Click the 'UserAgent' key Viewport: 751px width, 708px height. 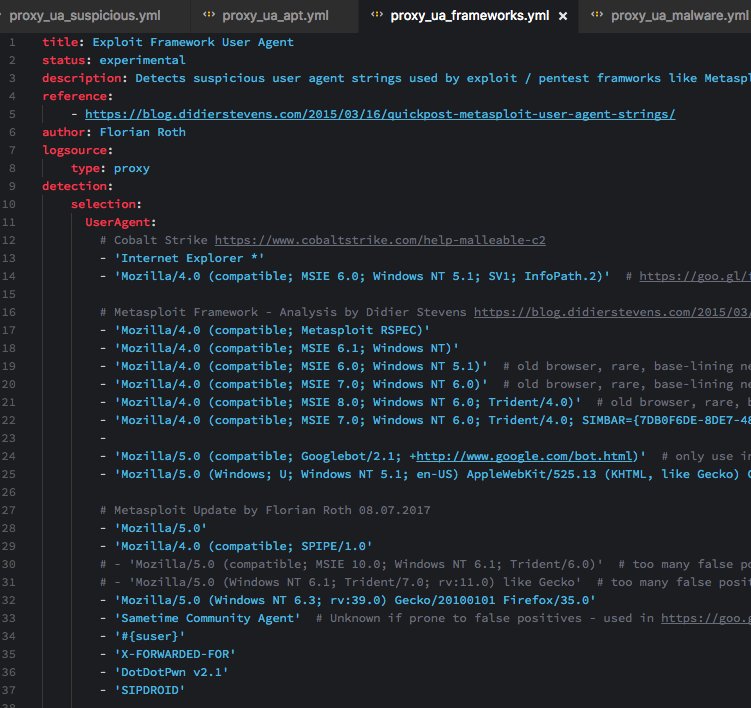tap(117, 222)
